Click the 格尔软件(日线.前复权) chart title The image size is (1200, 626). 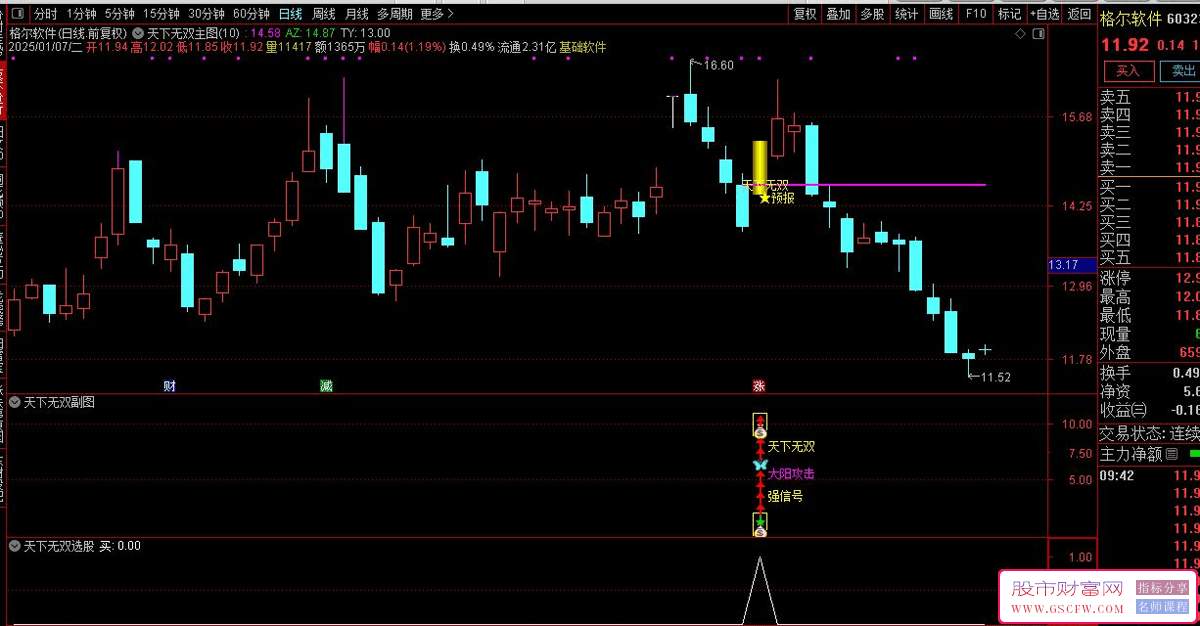69,33
